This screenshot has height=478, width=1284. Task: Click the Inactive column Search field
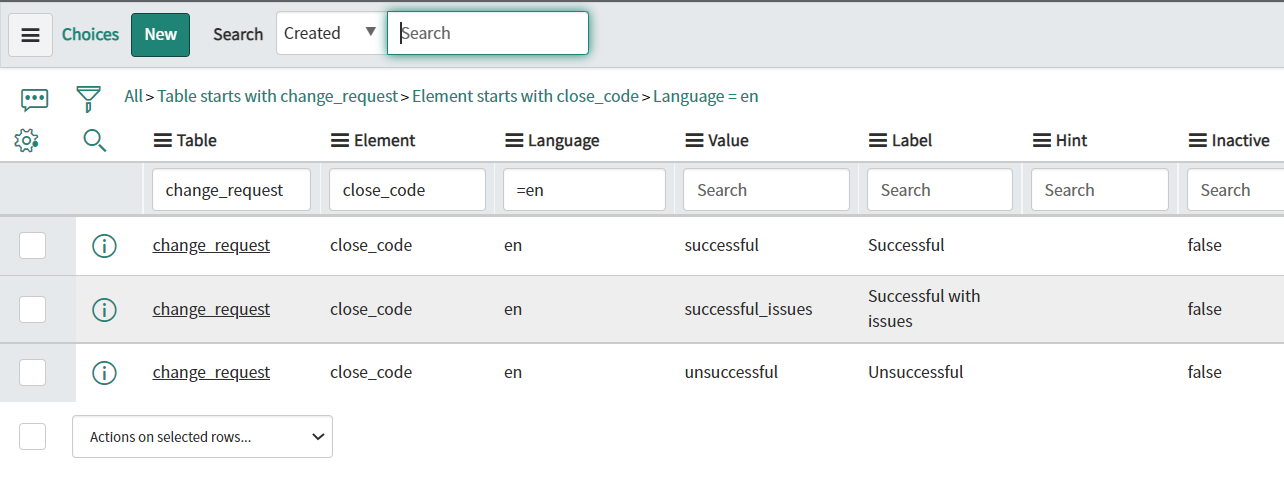pyautogui.click(x=1236, y=190)
